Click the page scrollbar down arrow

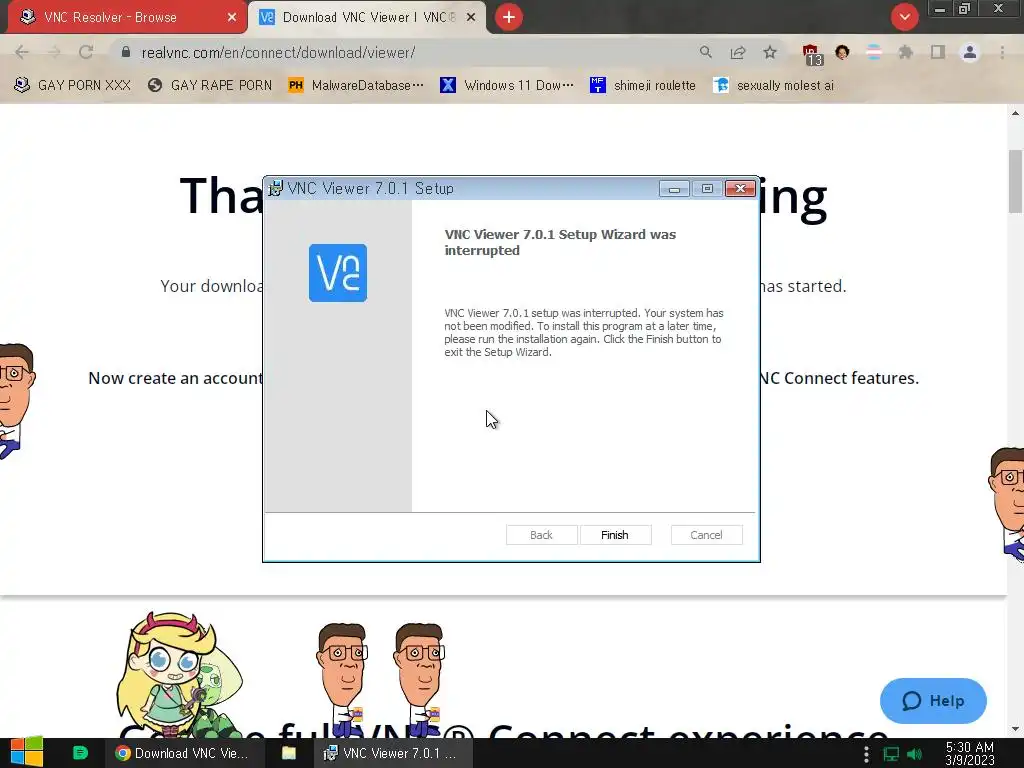pyautogui.click(x=1016, y=729)
